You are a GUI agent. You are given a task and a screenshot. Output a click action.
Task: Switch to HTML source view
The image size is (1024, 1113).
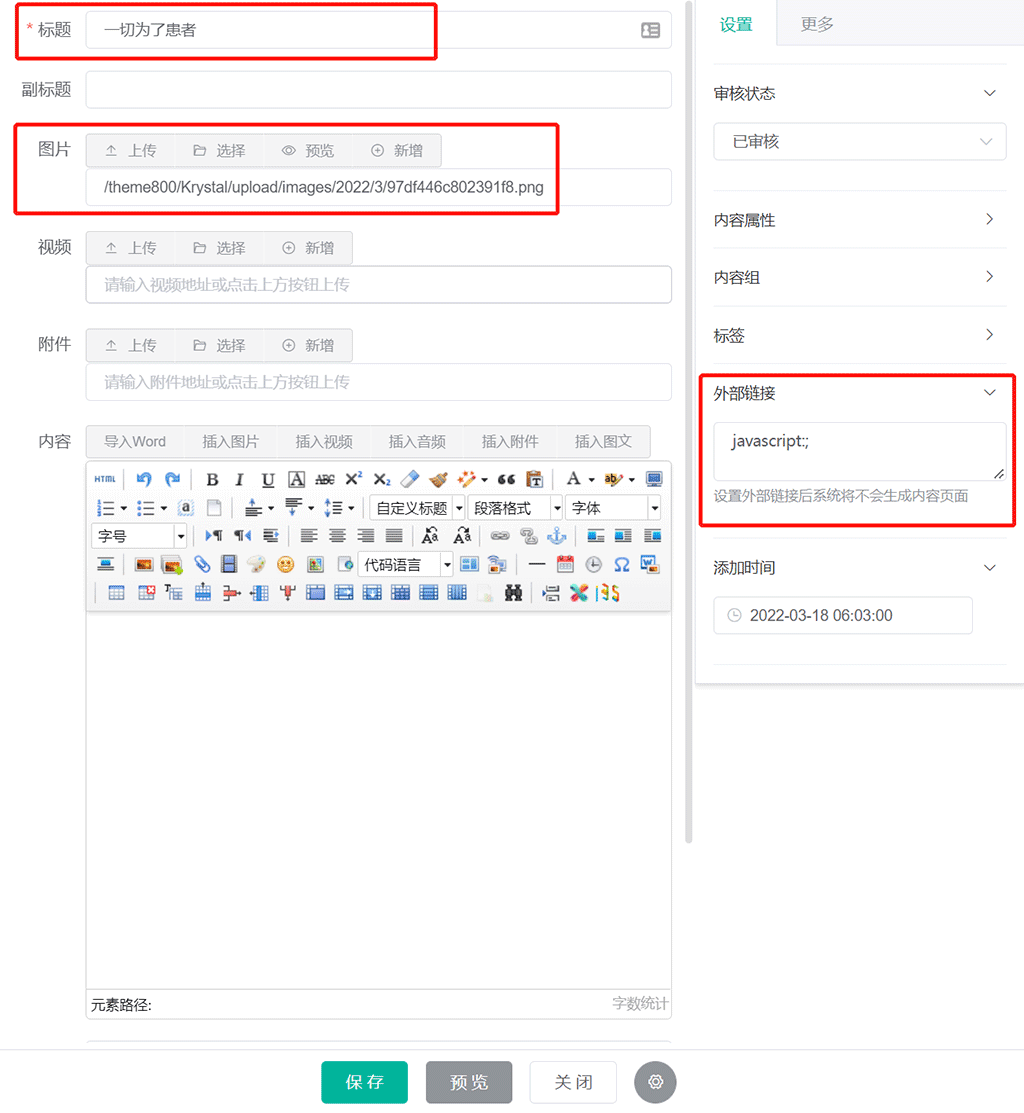[x=105, y=479]
